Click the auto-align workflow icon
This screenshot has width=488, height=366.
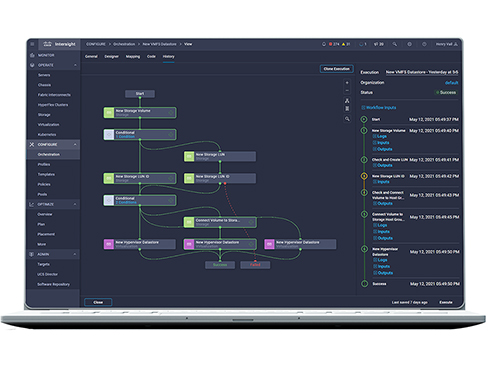point(347,100)
